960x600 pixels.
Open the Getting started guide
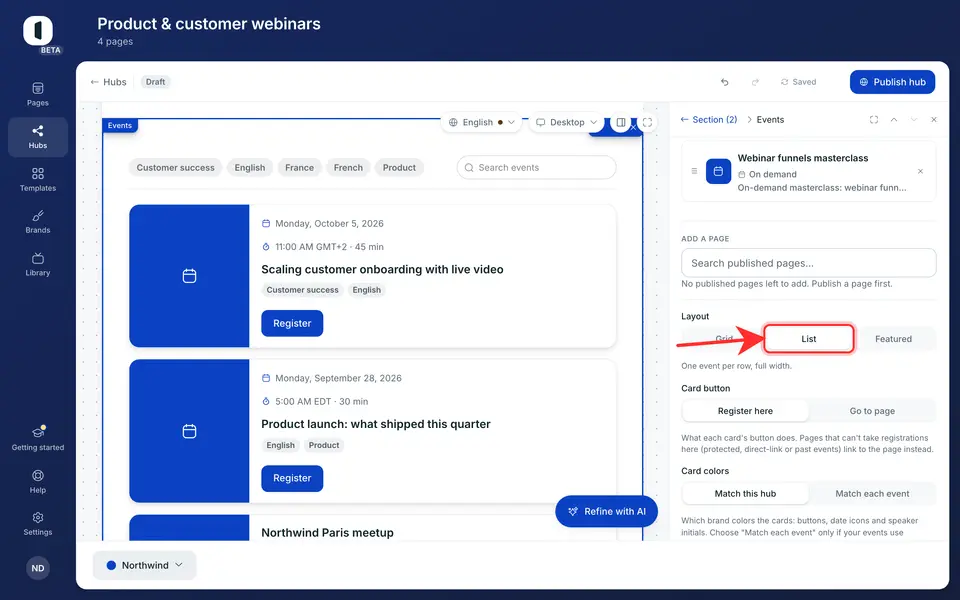(x=37, y=438)
